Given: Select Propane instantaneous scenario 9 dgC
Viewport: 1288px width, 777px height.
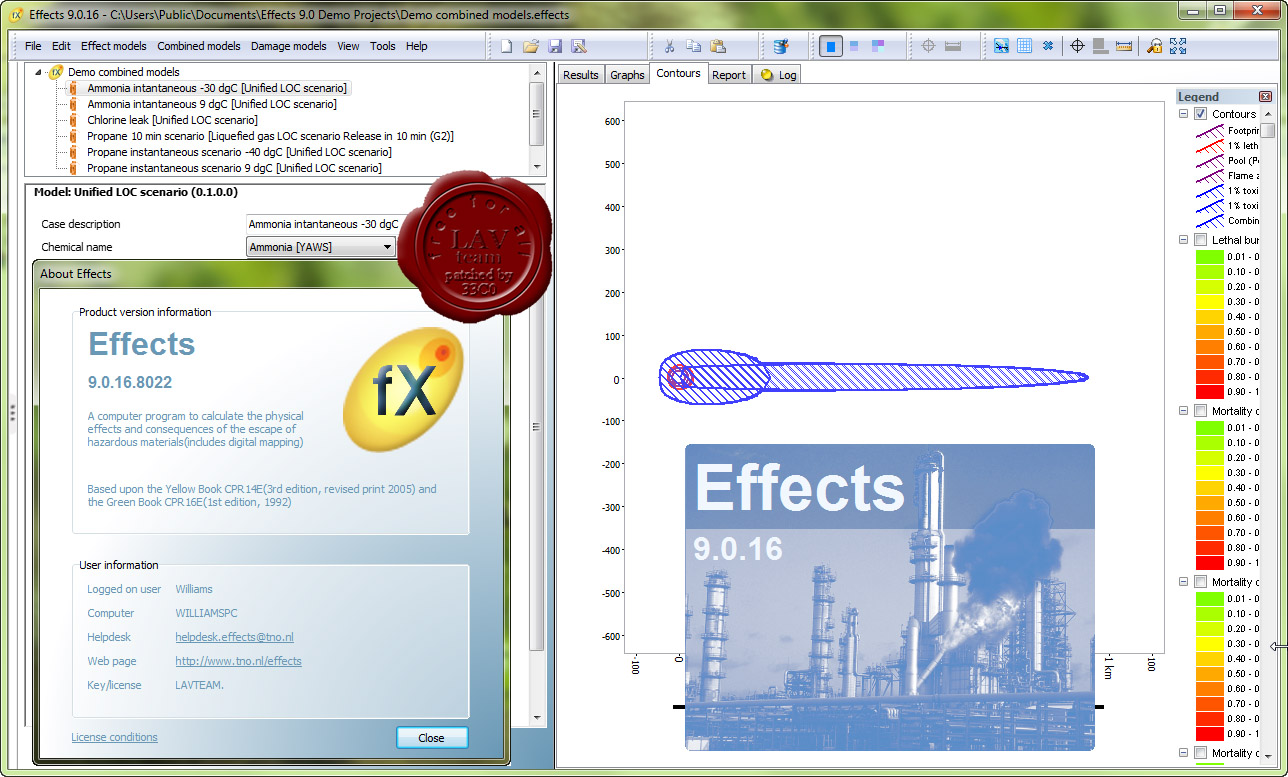Looking at the screenshot, I should (x=234, y=168).
